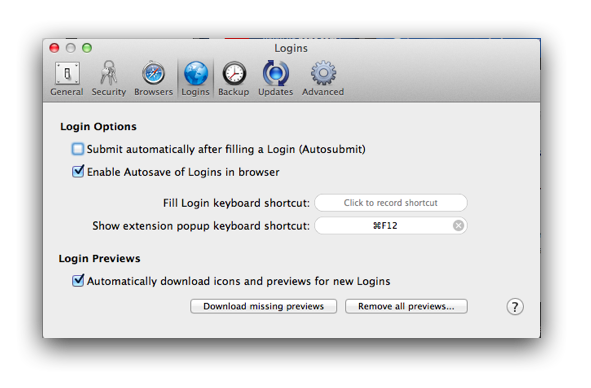Open help with the question mark button
Viewport: 591px width, 388px height.
(x=515, y=307)
